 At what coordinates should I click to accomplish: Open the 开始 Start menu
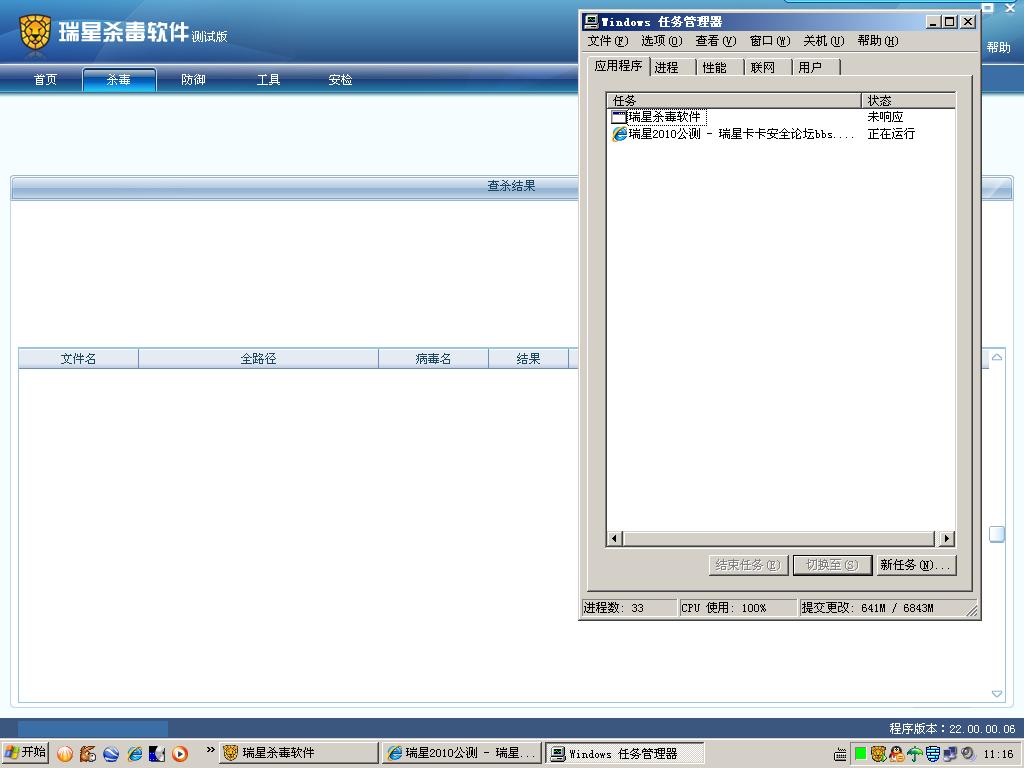pos(25,753)
